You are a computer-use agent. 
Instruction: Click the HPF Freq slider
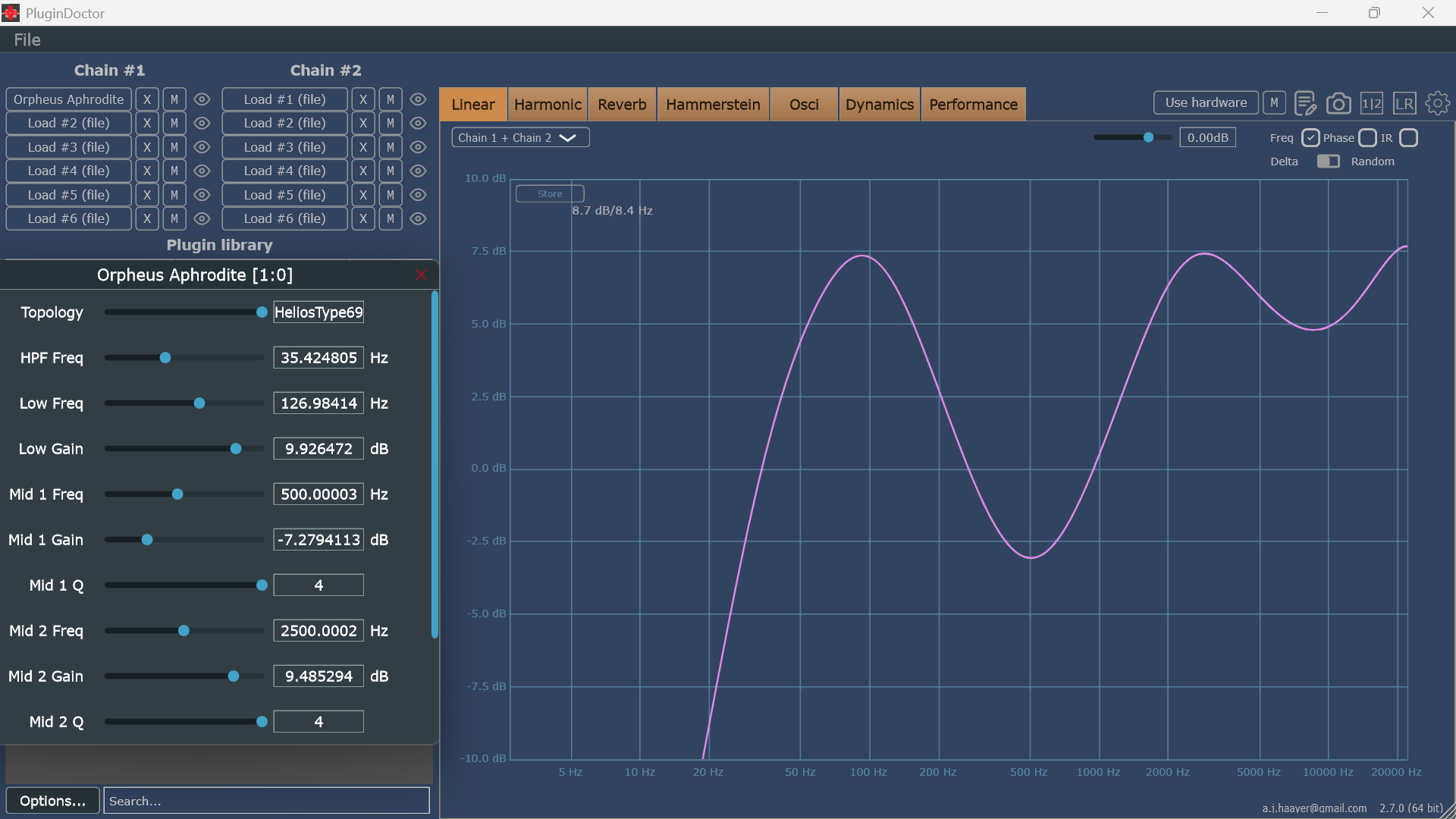184,358
